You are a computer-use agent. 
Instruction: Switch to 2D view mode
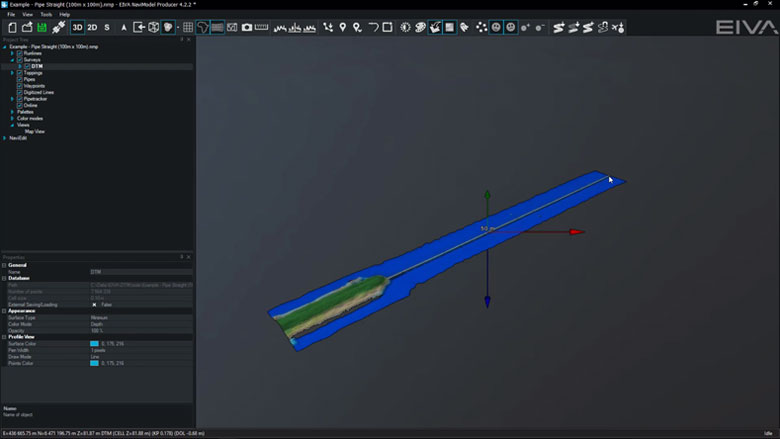[x=92, y=27]
